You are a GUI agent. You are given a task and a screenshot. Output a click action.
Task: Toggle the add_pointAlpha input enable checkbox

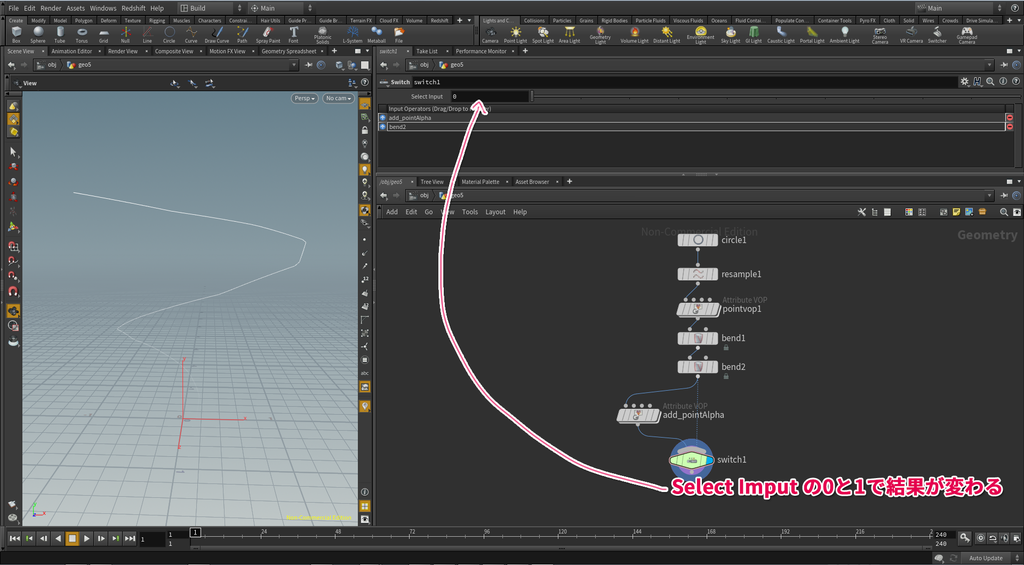(x=383, y=118)
